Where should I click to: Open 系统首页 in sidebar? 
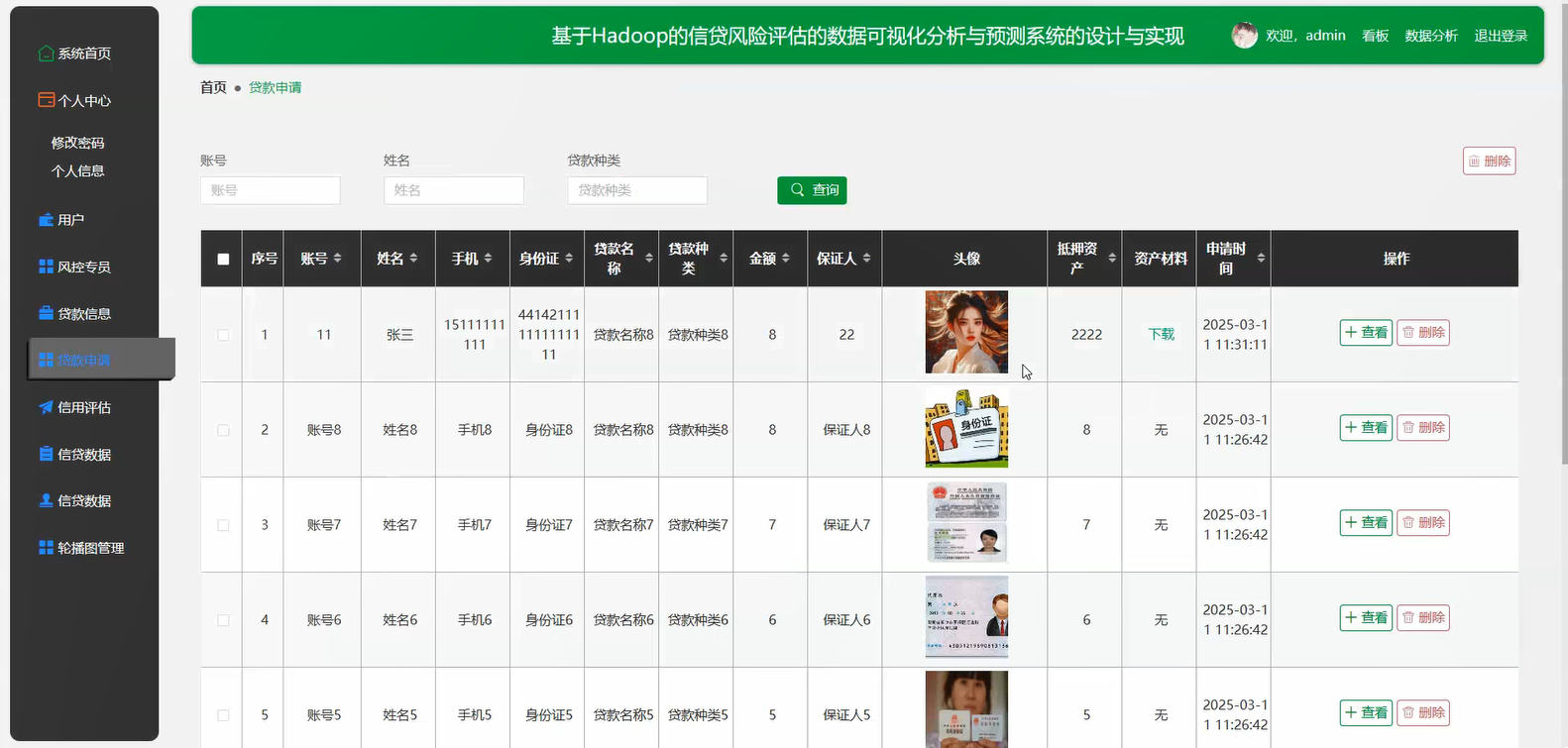click(84, 53)
